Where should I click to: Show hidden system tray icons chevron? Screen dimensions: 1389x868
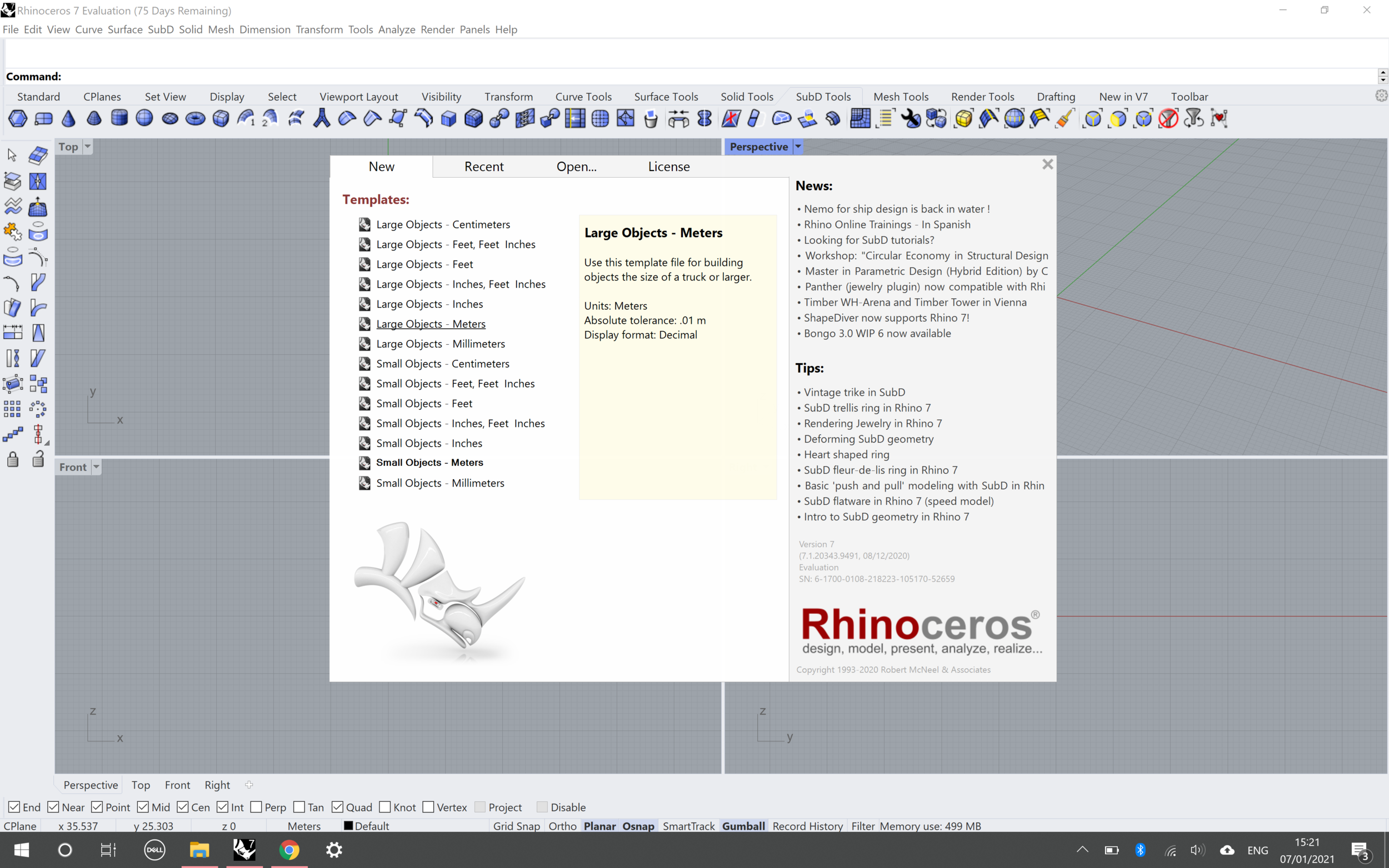pos(1082,850)
